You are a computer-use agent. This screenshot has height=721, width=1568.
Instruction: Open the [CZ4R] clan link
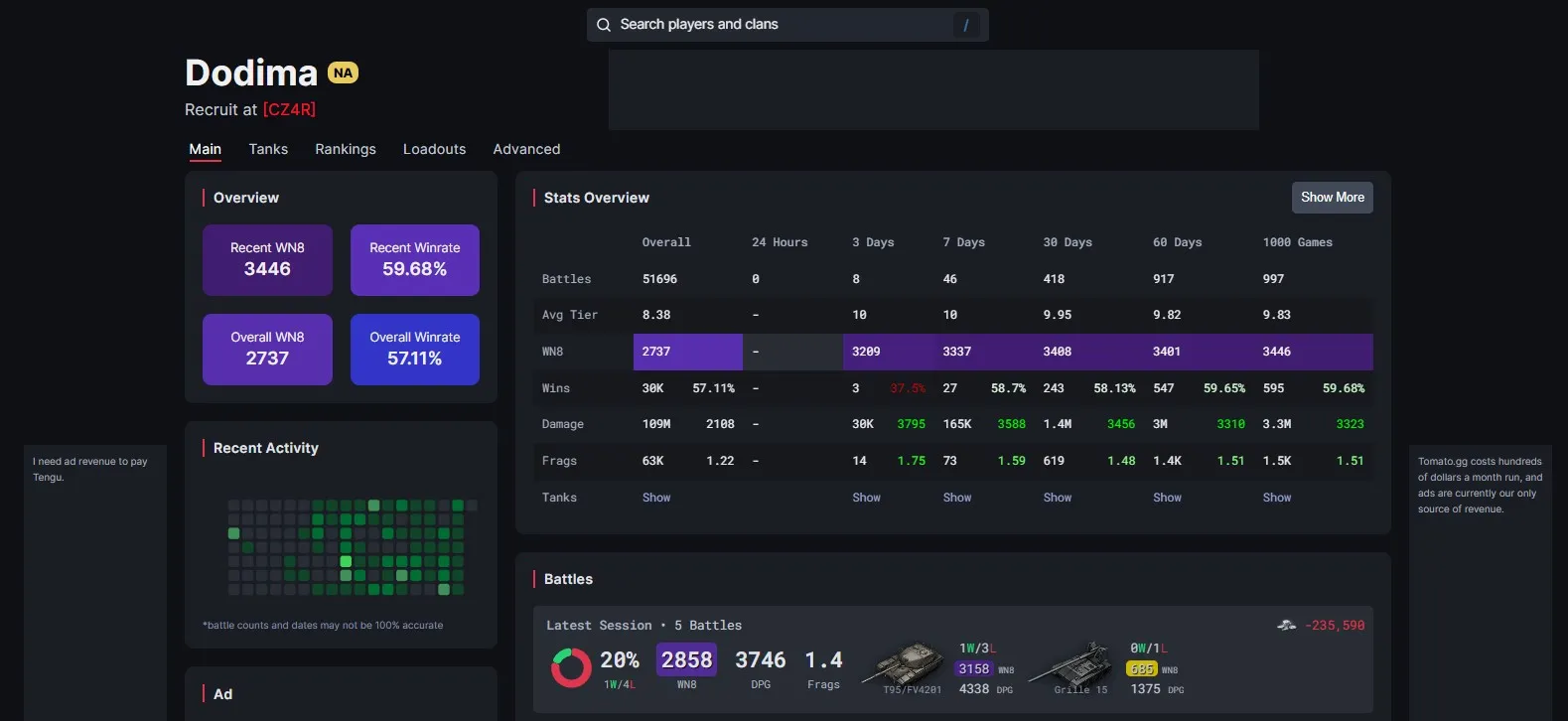click(289, 109)
